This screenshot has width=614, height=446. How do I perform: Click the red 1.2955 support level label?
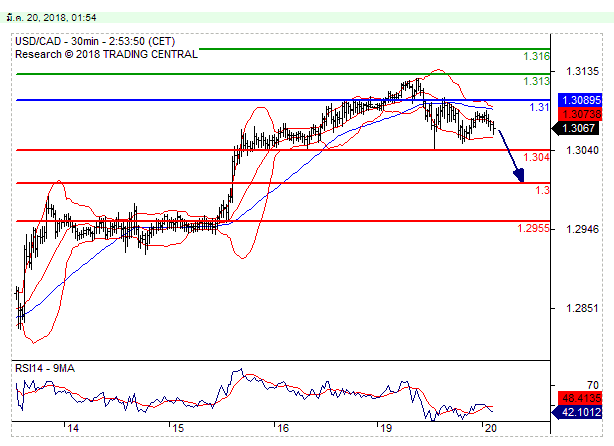pyautogui.click(x=533, y=228)
